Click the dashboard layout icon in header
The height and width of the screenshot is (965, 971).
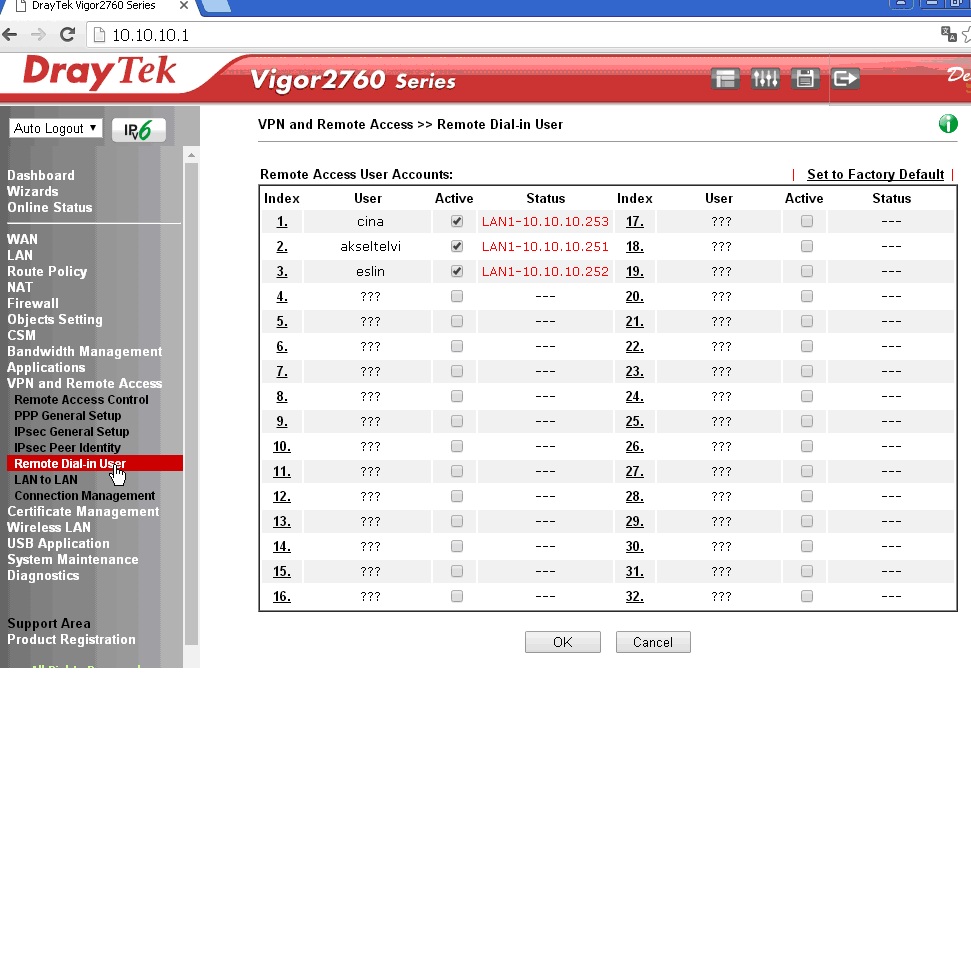[725, 78]
